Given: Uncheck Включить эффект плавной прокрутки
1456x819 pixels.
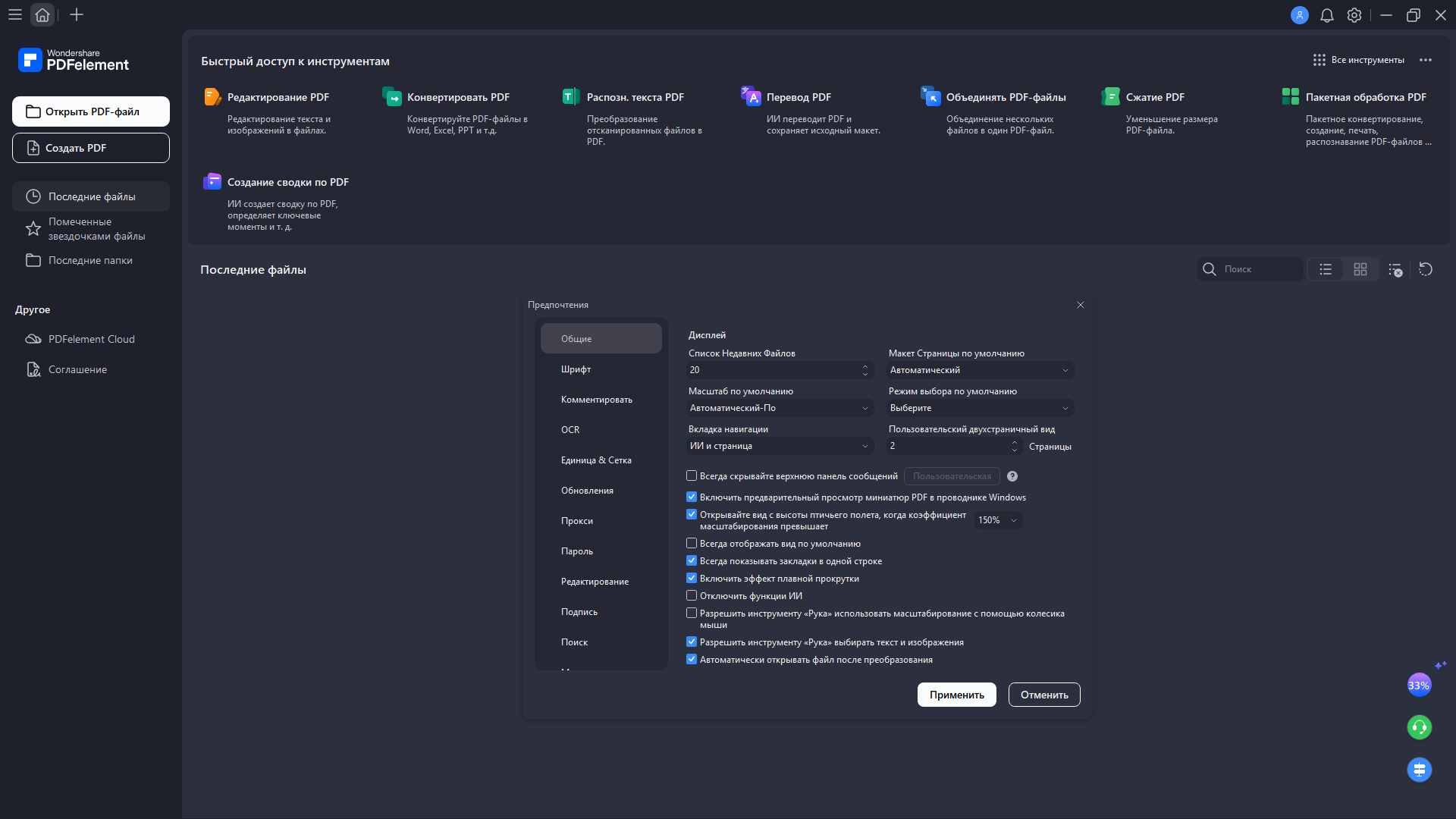Looking at the screenshot, I should pos(692,579).
